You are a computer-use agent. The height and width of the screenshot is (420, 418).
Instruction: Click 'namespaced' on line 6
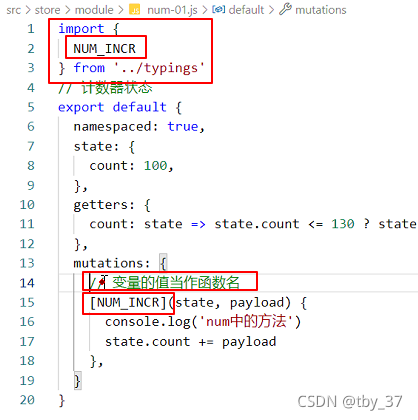click(113, 127)
